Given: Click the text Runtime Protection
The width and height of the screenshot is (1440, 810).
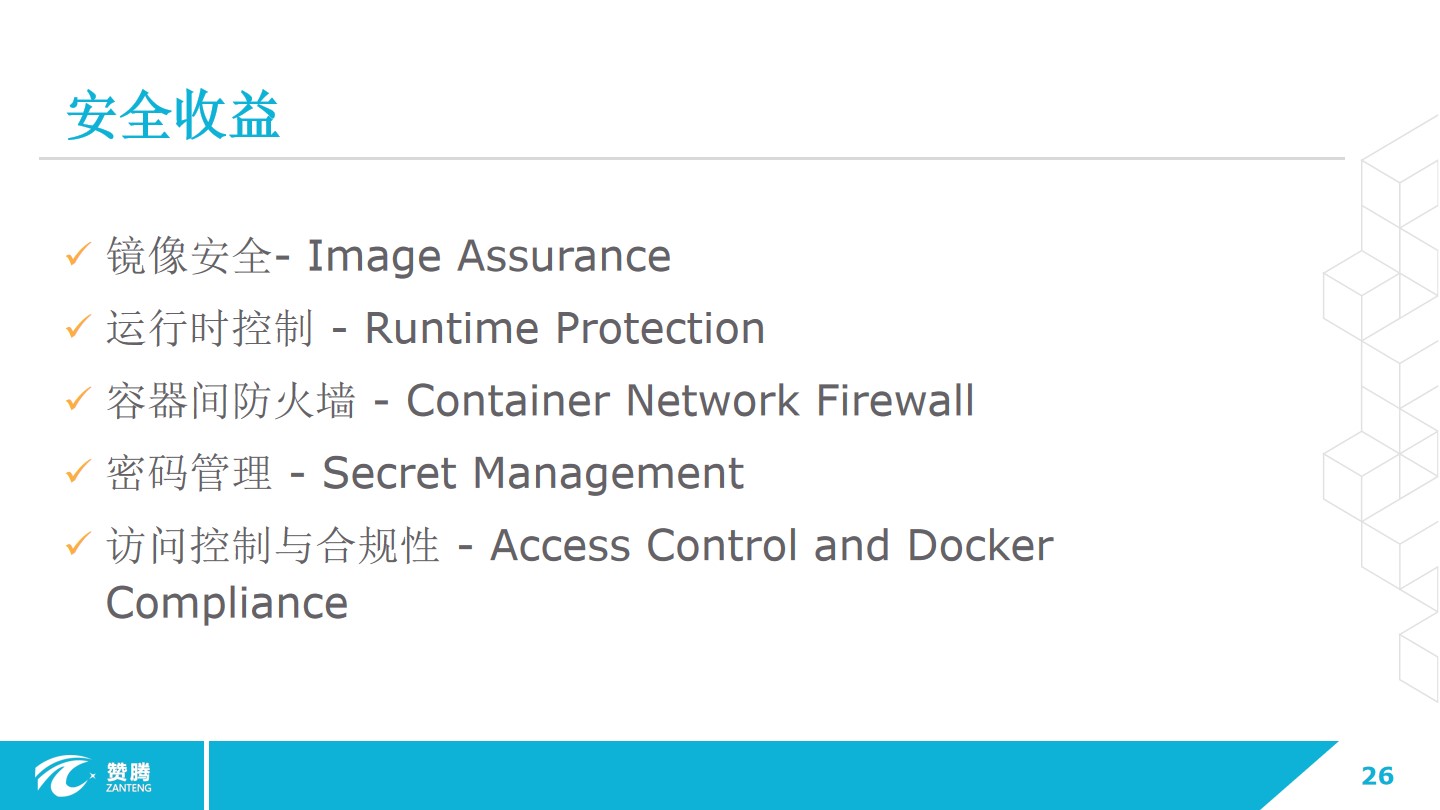Looking at the screenshot, I should (x=565, y=328).
